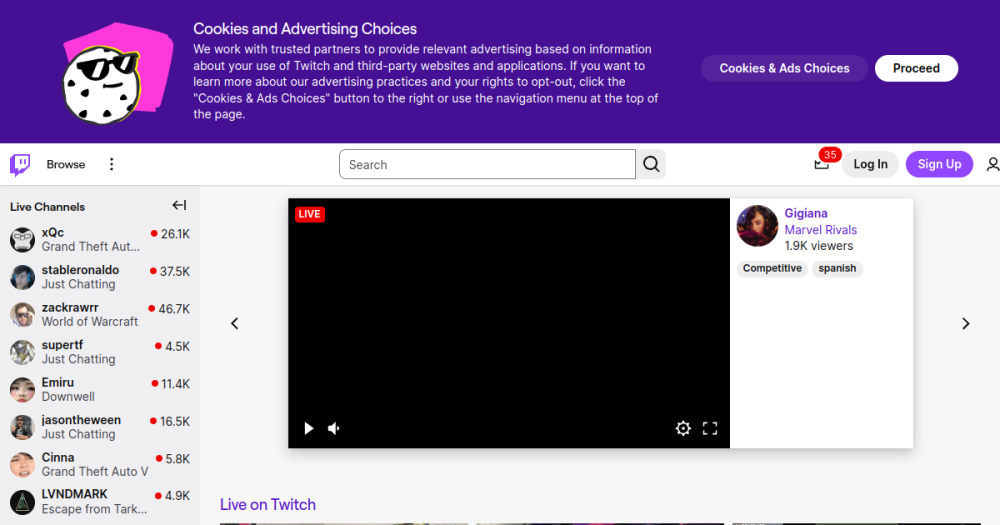Open the user profile icon menu

pyautogui.click(x=992, y=165)
